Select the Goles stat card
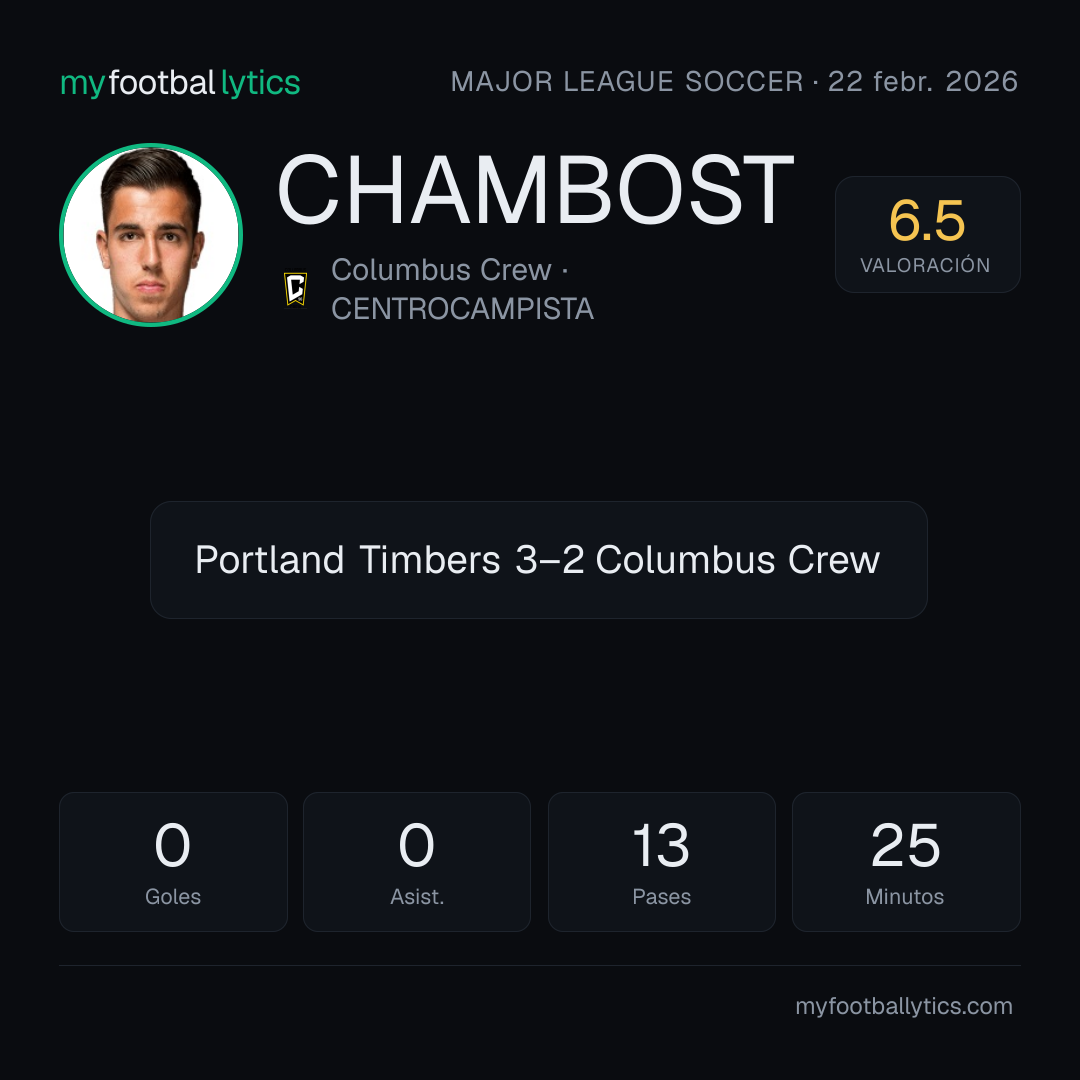Viewport: 1080px width, 1080px height. 173,861
